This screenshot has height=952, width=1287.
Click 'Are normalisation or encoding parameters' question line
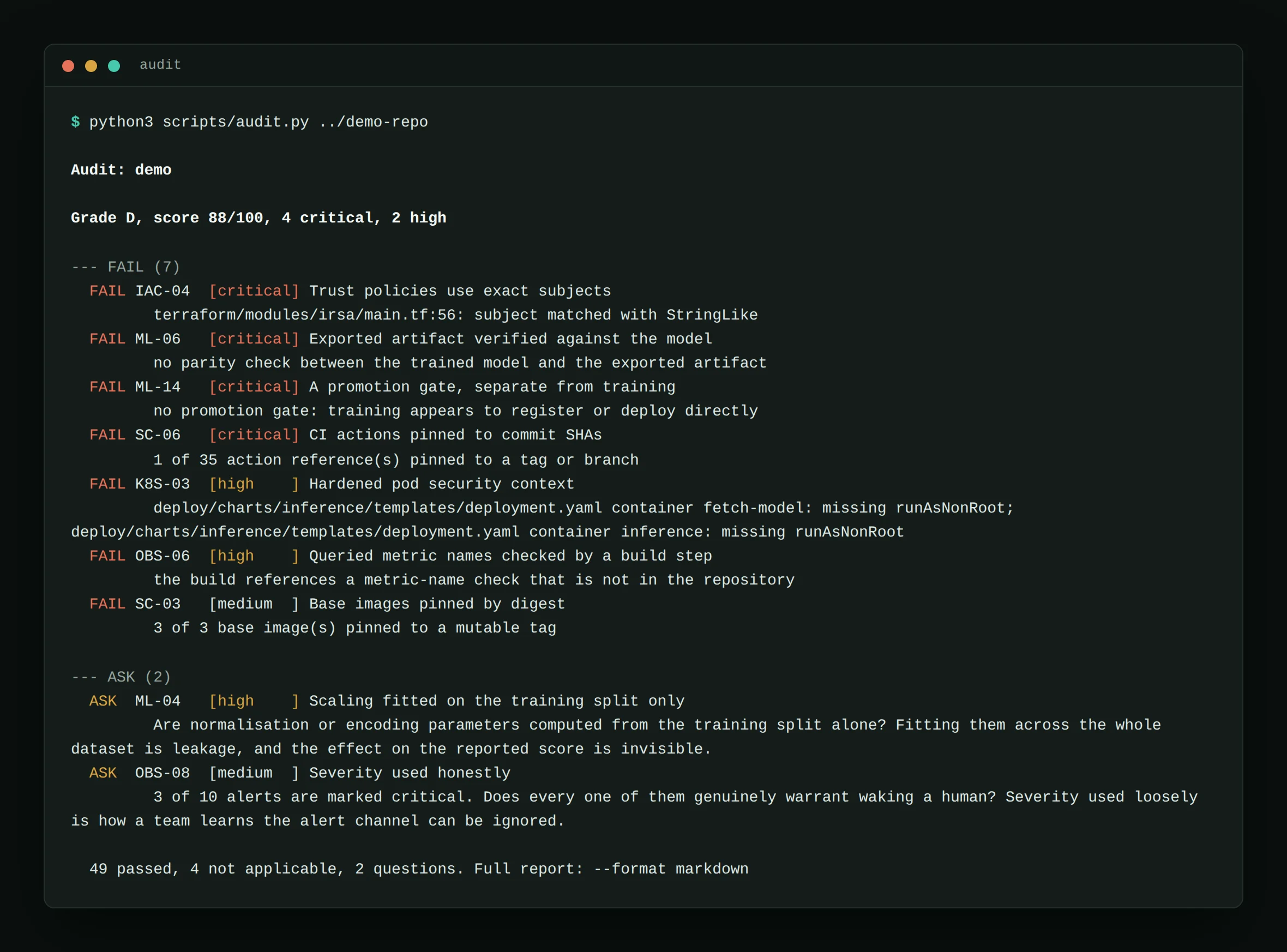coord(657,725)
